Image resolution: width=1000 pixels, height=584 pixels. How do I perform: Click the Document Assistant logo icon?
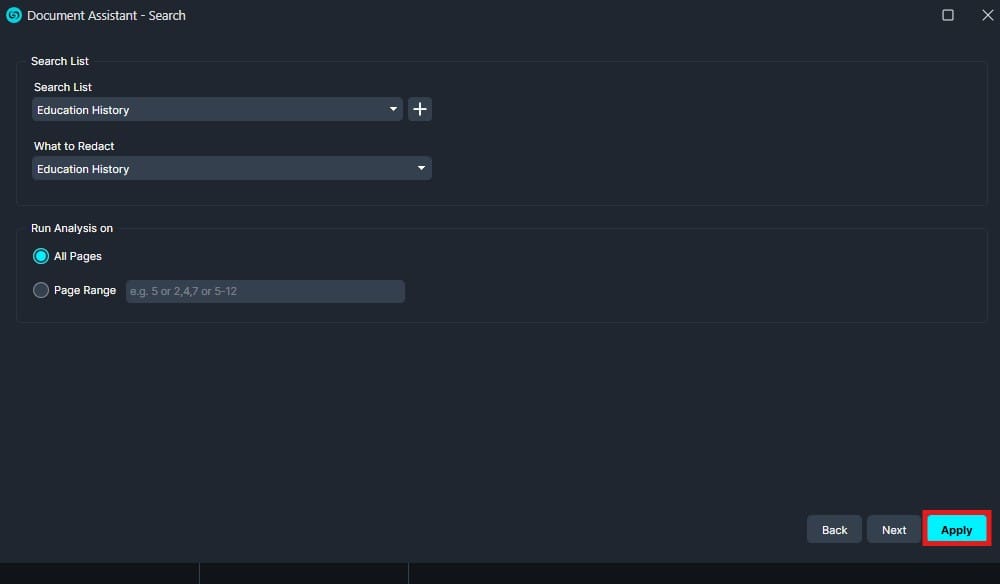[x=14, y=15]
